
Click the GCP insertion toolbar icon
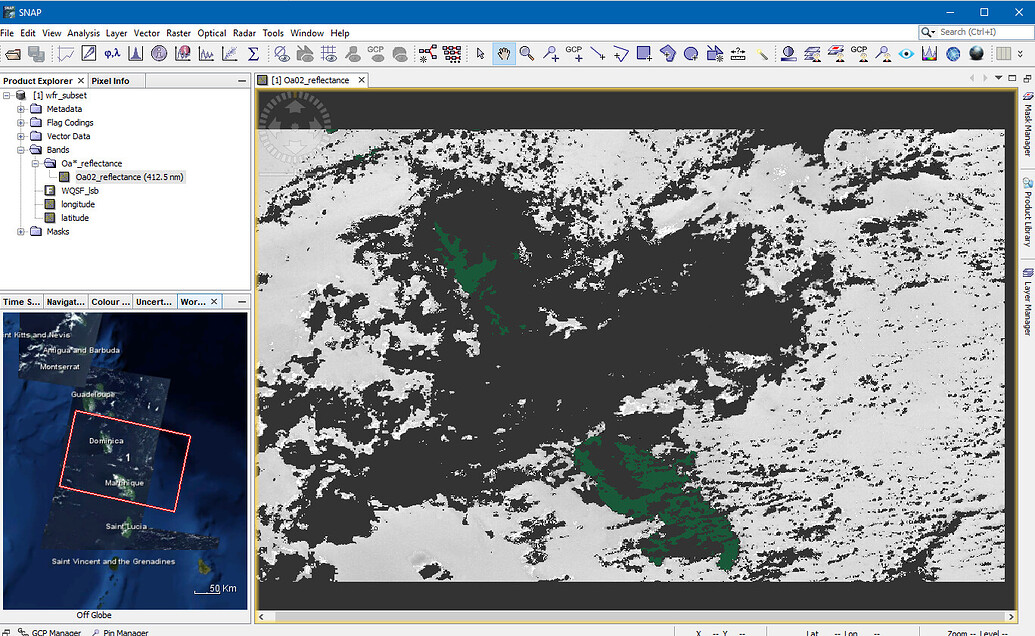[x=576, y=53]
